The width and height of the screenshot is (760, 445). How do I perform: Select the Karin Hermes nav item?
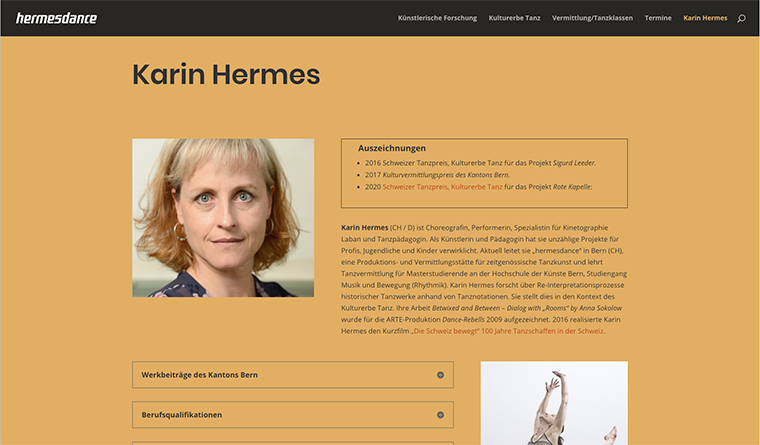tap(705, 18)
